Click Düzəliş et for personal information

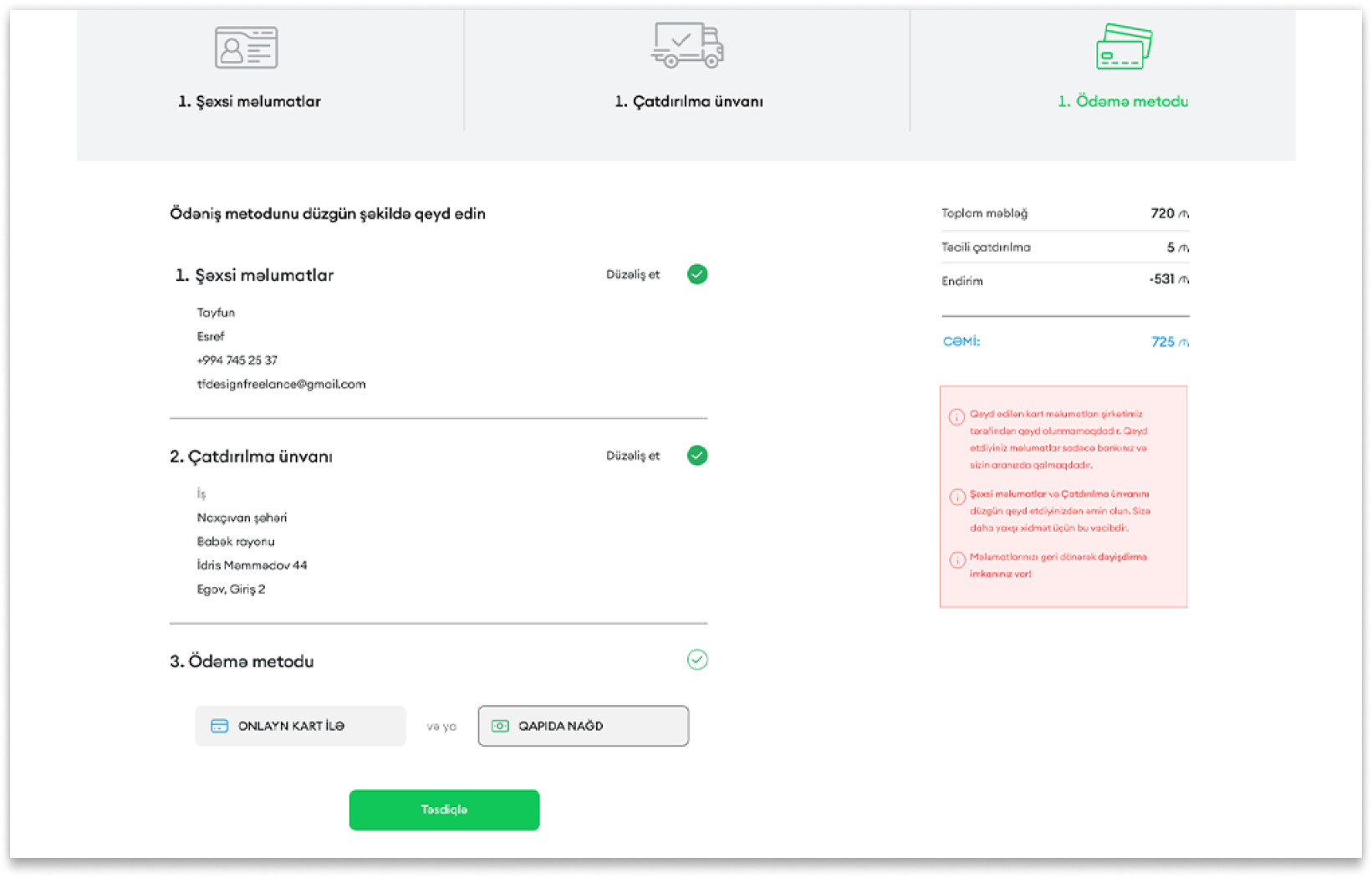pos(632,274)
